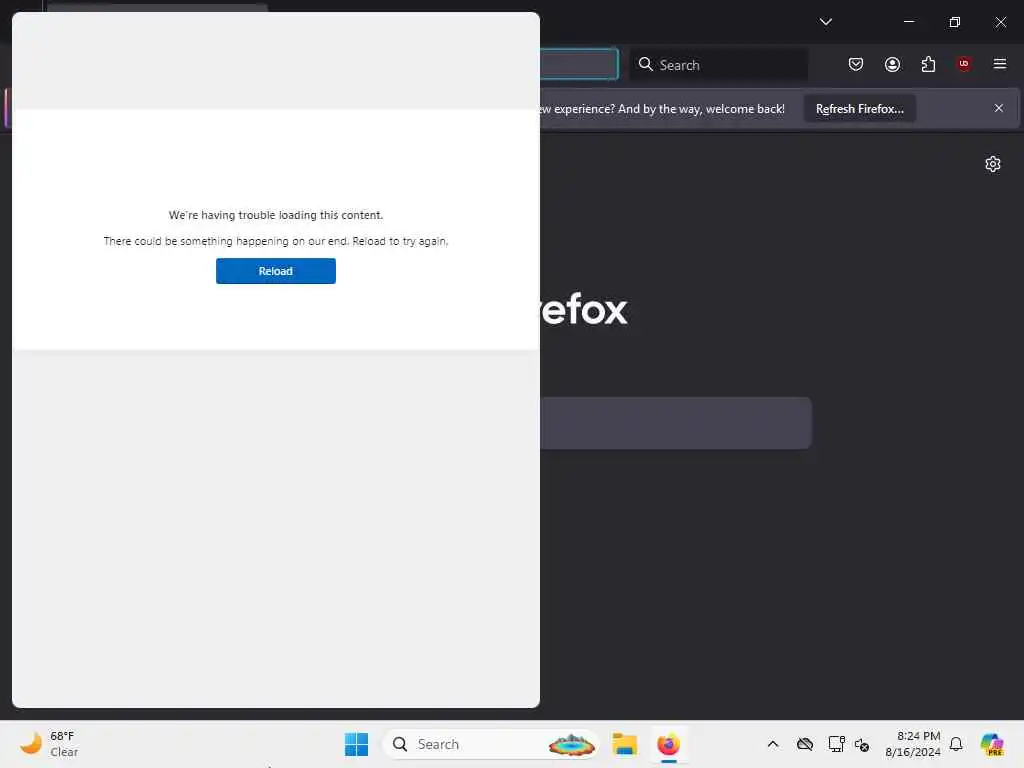The image size is (1024, 768).
Task: Open File Explorer from the taskbar
Action: click(624, 744)
